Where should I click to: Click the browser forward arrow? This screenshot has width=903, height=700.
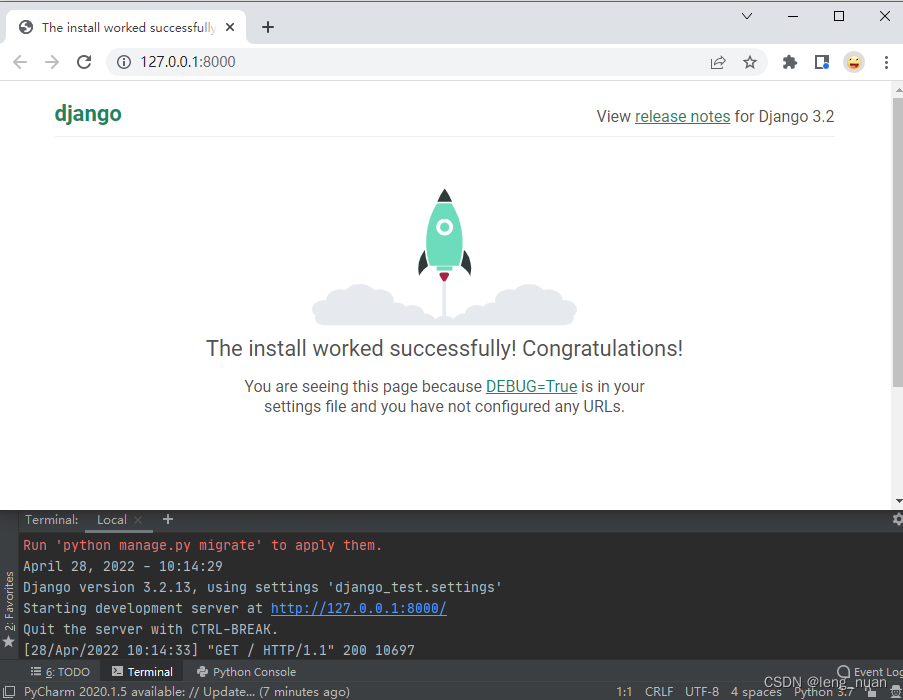(x=52, y=62)
